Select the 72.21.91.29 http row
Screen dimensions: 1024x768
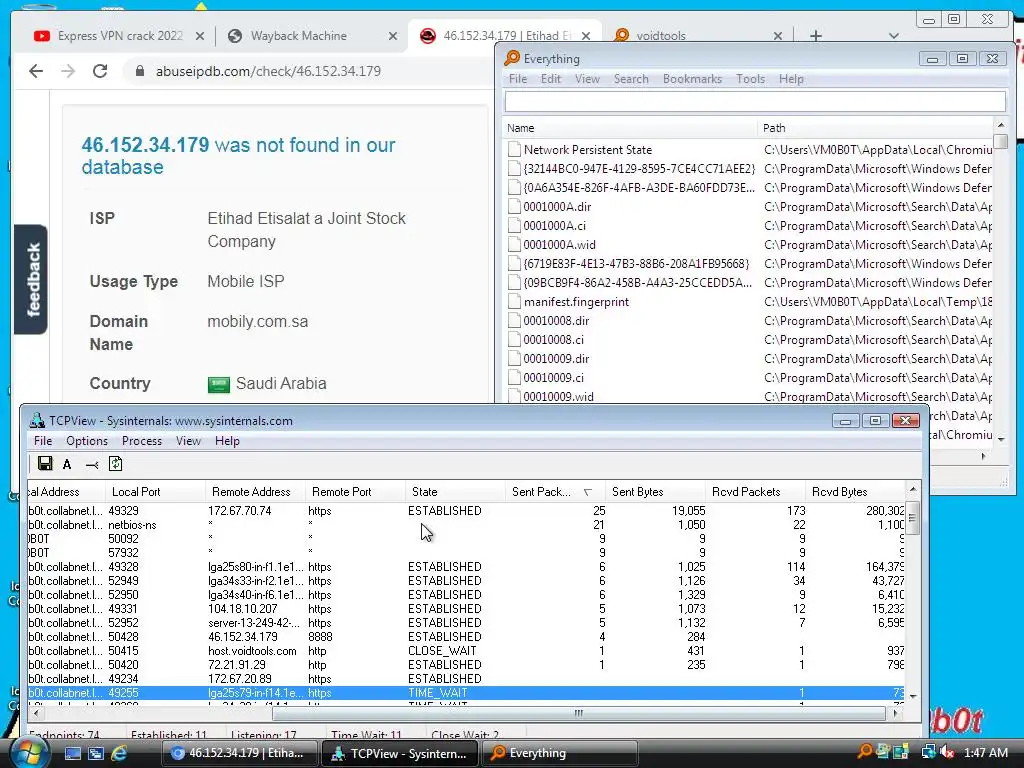pos(466,665)
